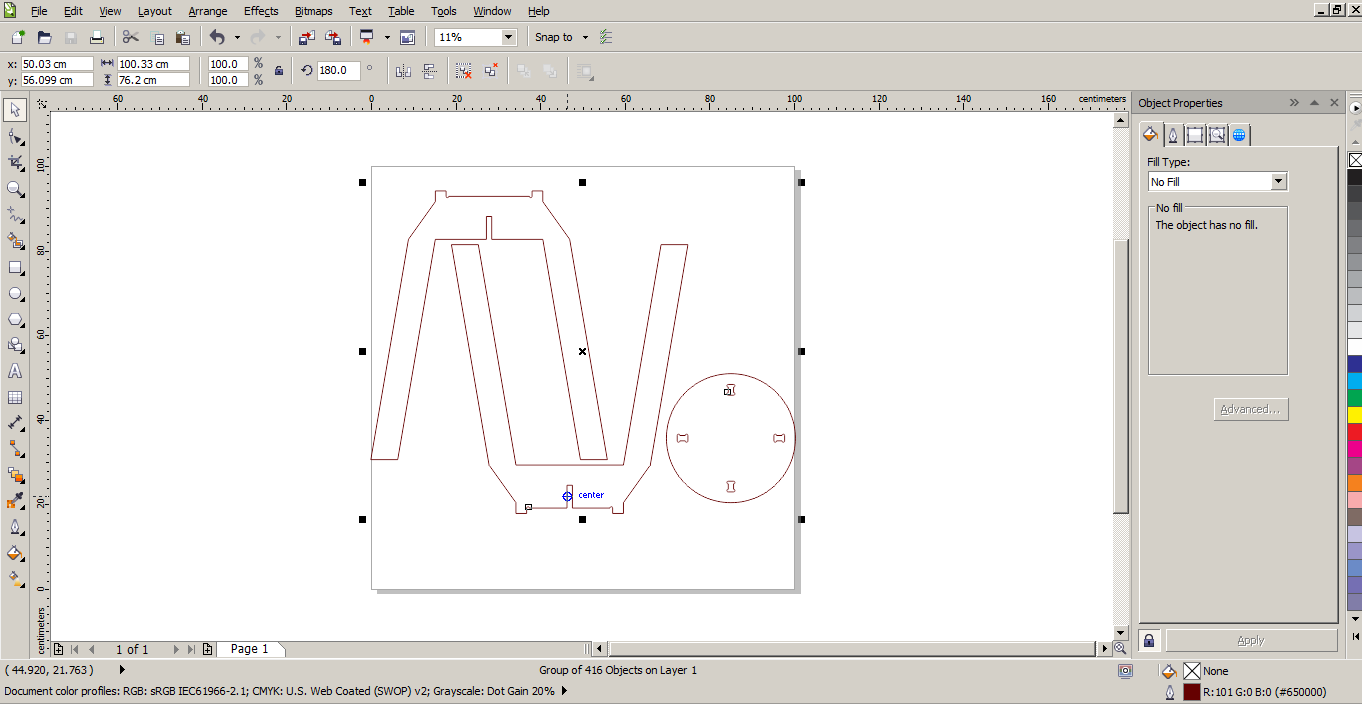Click the Import icon in the toolbar
1362x704 pixels.
coord(307,37)
